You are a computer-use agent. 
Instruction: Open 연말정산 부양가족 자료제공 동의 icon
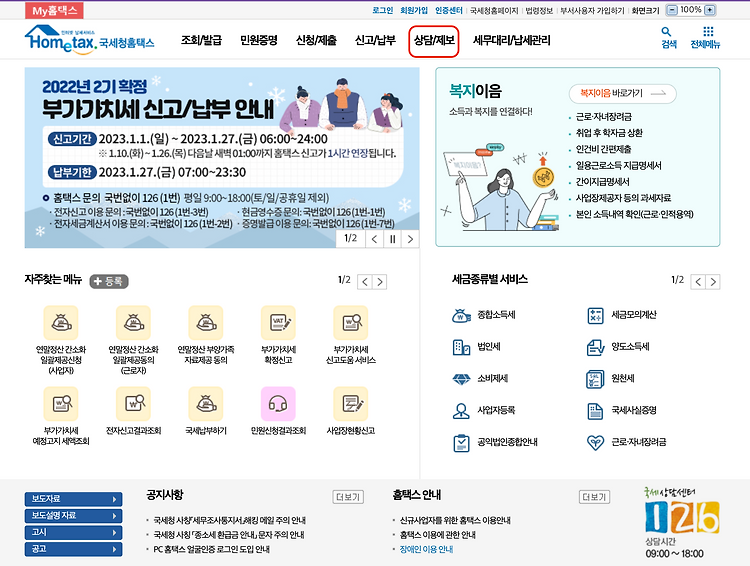click(206, 322)
